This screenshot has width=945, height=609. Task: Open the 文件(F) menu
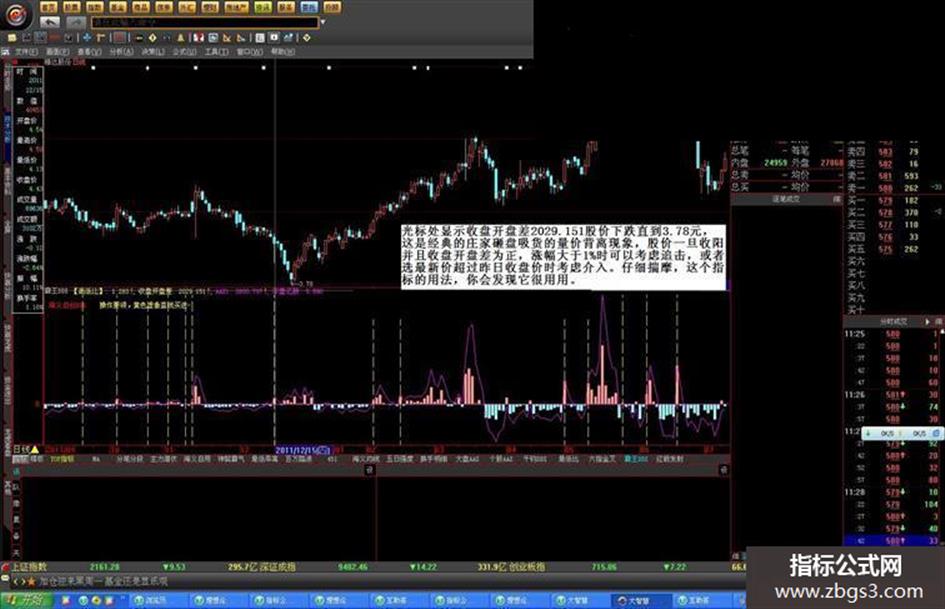click(x=26, y=51)
